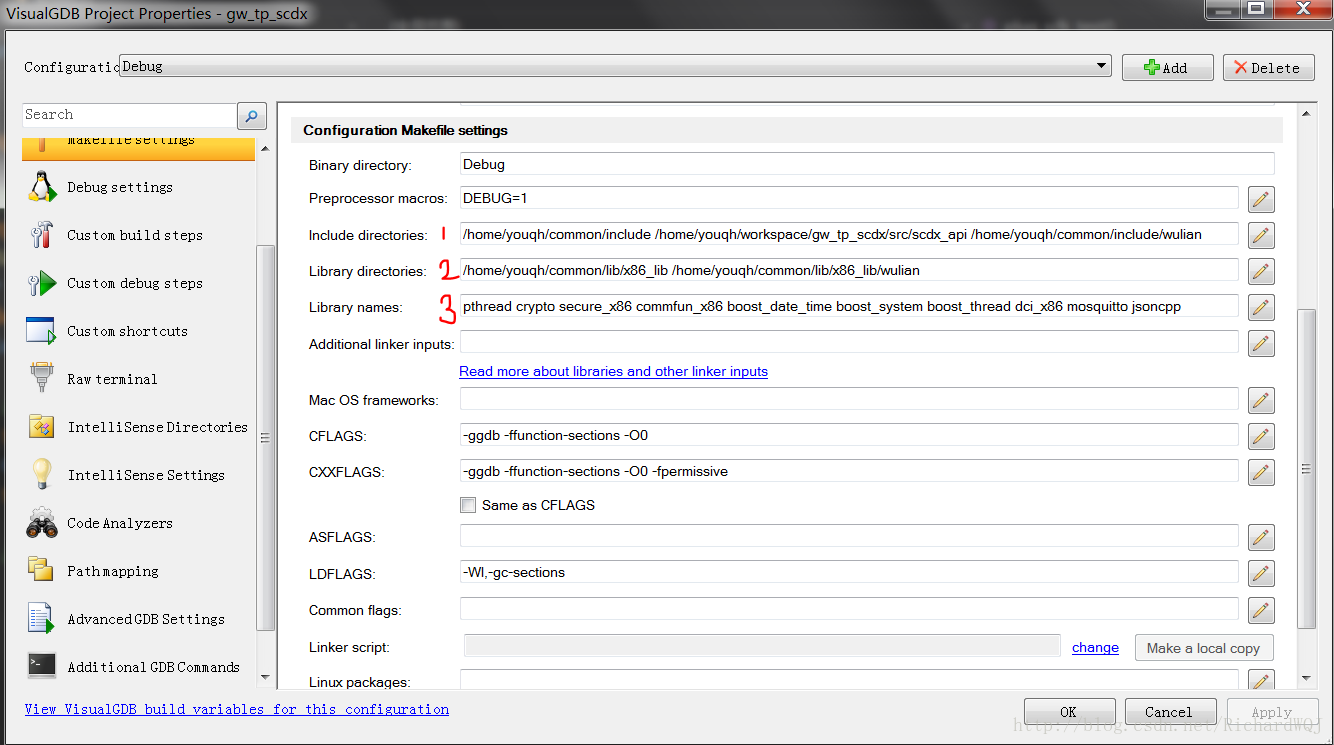Edit Library names with pencil icon
Image resolution: width=1334 pixels, height=745 pixels.
pos(1261,307)
